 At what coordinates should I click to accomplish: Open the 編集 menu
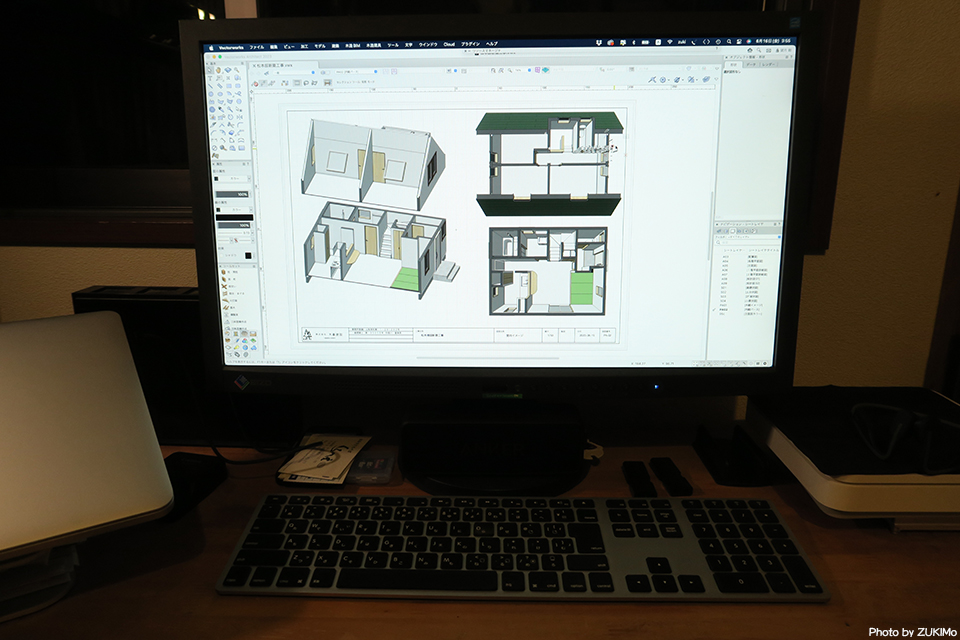pos(274,47)
